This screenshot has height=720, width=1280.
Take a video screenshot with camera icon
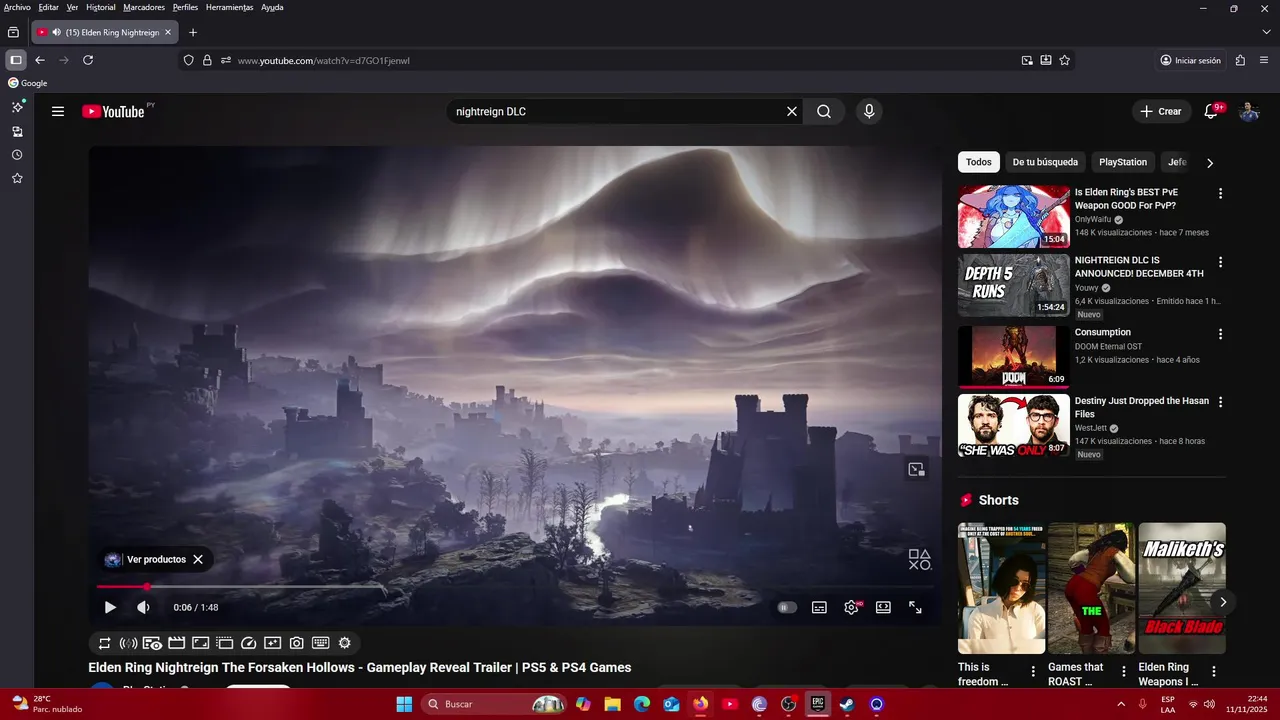pos(297,643)
